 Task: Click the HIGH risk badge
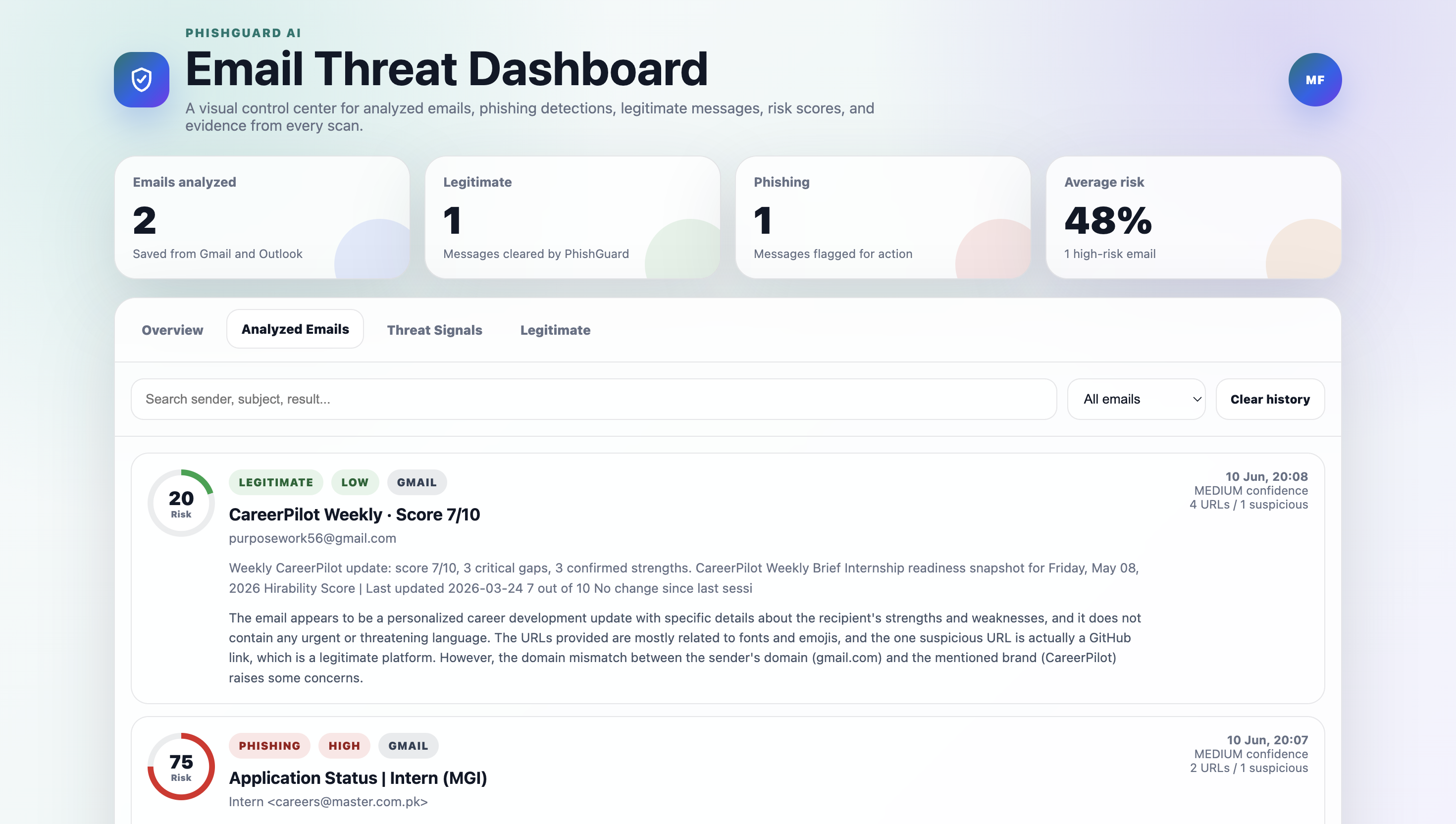pyautogui.click(x=344, y=746)
